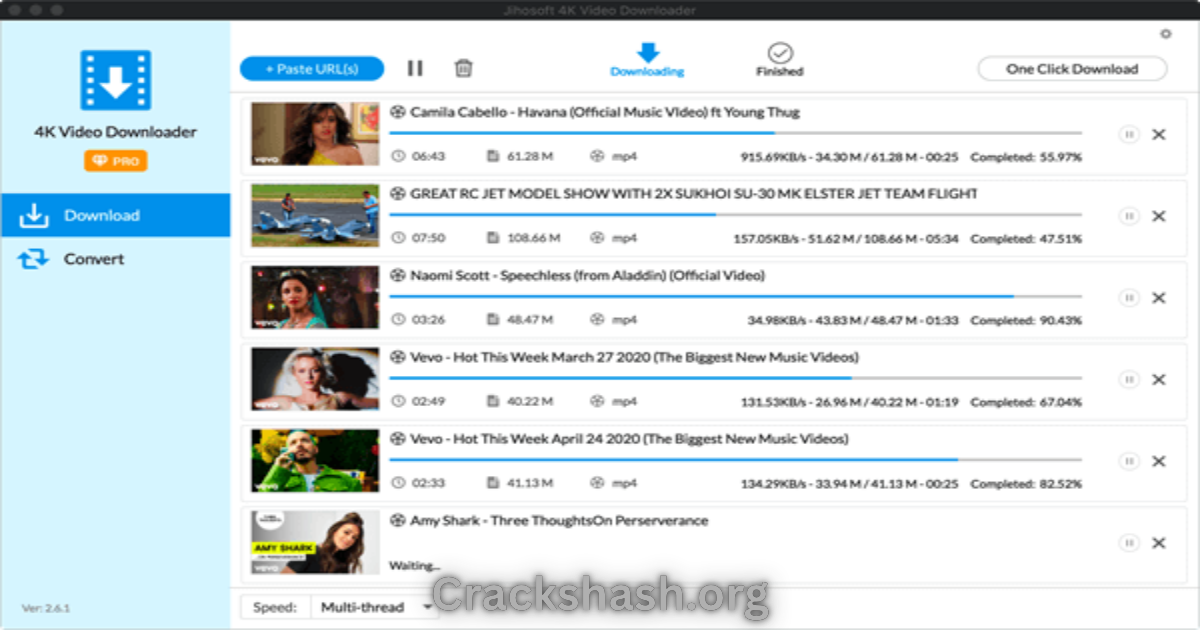1200x630 pixels.
Task: Switch to the Downloading tab
Action: point(647,60)
